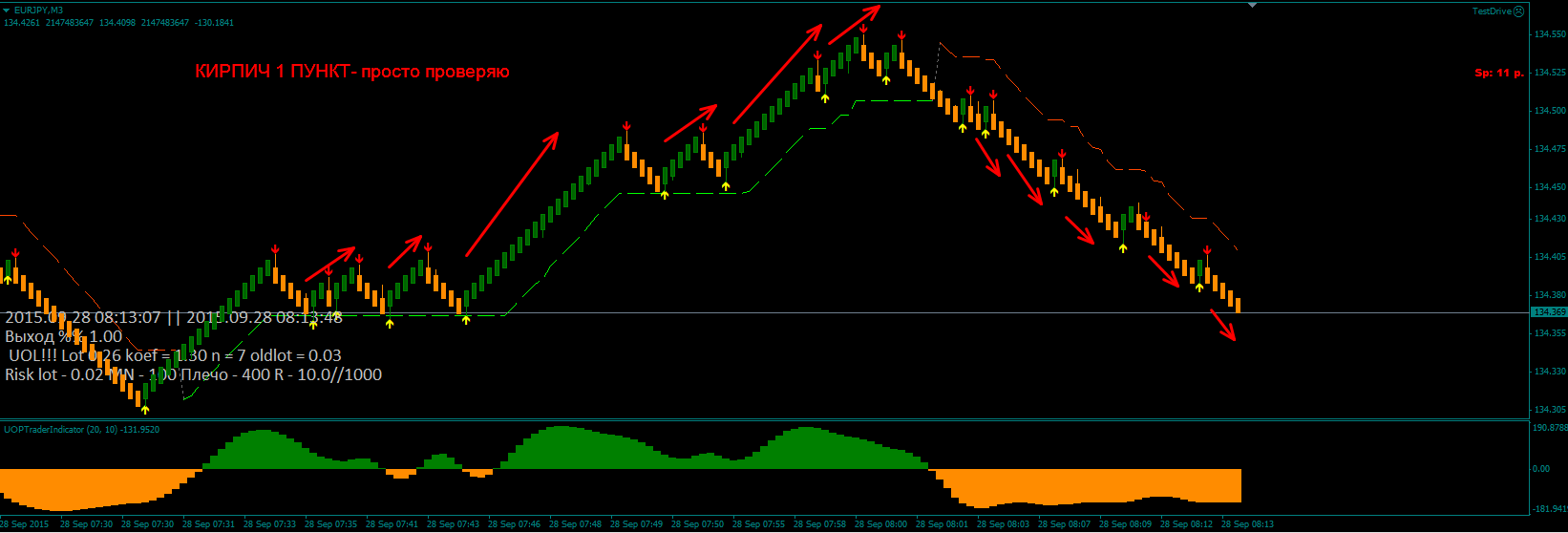Click the '28 Sep 07:55' time axis label
1568x533 pixels.
(758, 524)
